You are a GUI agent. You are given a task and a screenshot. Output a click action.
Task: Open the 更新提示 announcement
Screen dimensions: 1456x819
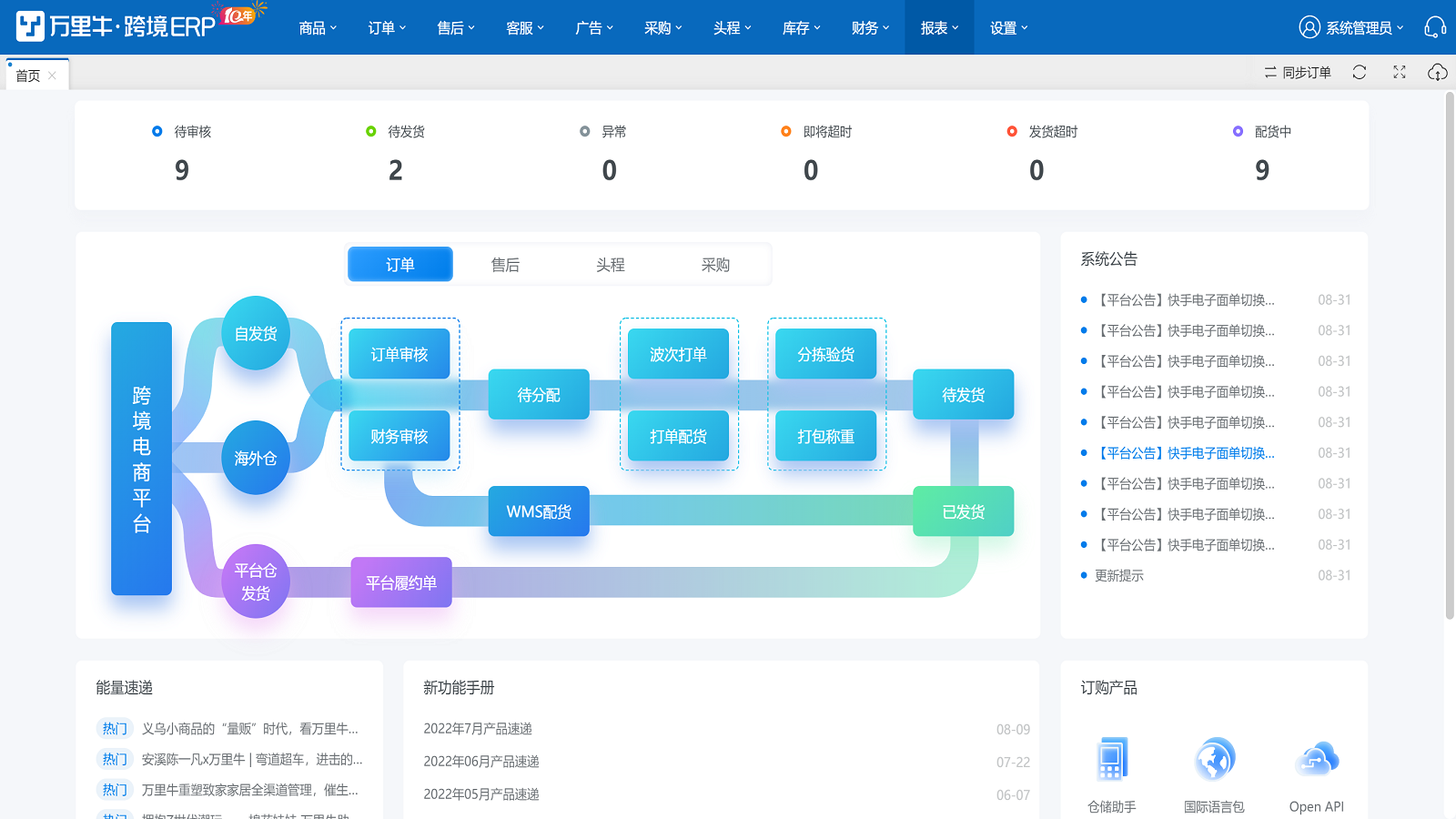click(x=1119, y=575)
